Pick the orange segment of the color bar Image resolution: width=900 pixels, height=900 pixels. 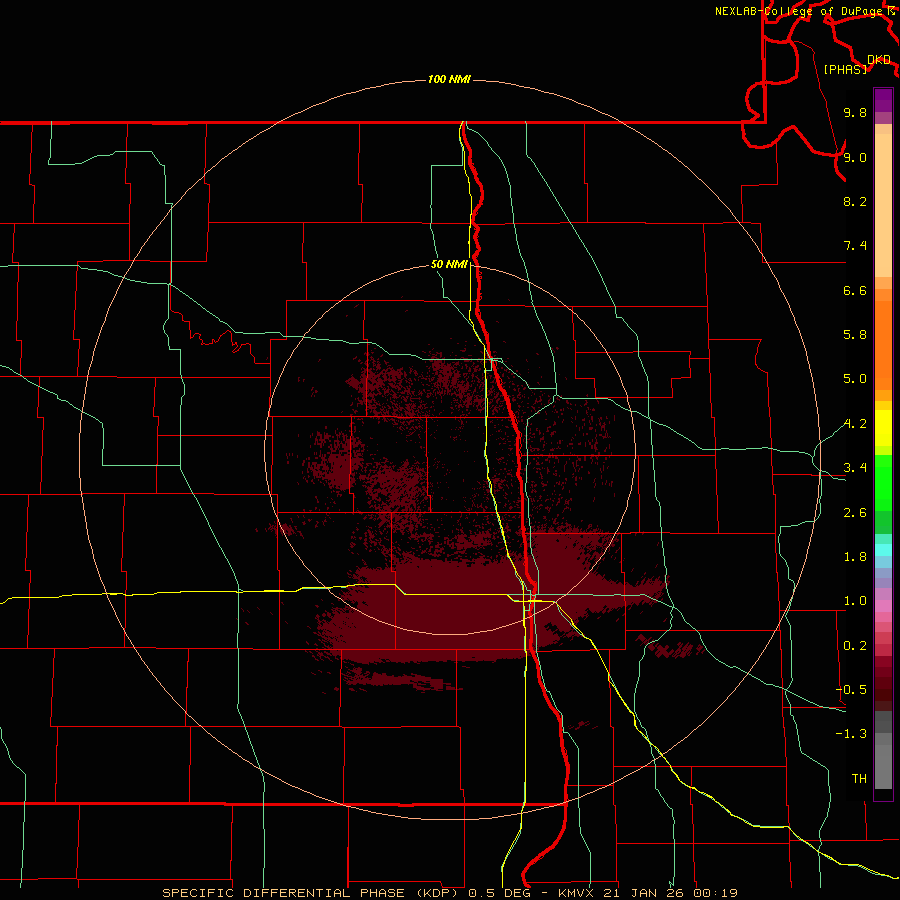883,345
